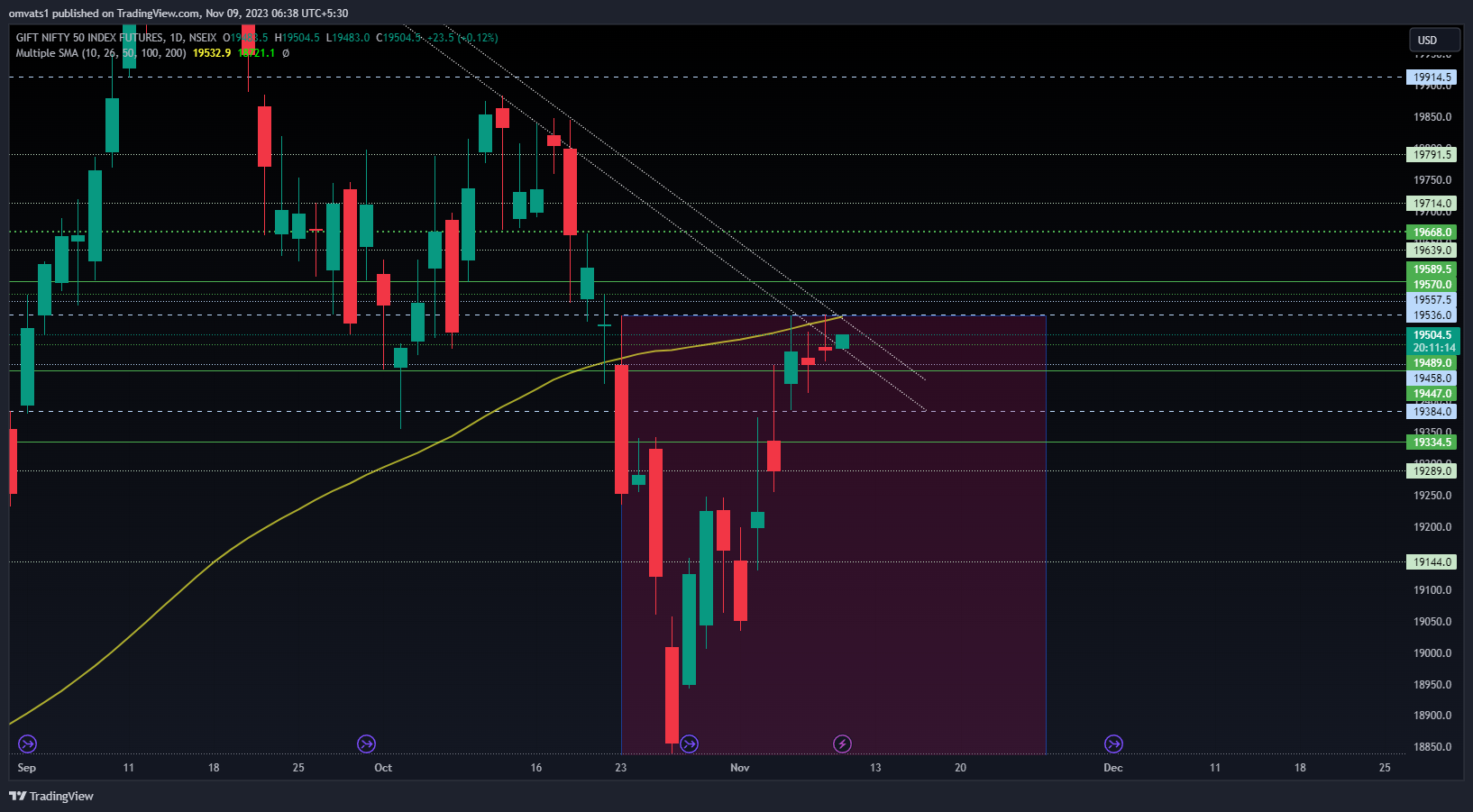Click the 19250.0 price axis tick
The image size is (1473, 812).
(x=1432, y=496)
